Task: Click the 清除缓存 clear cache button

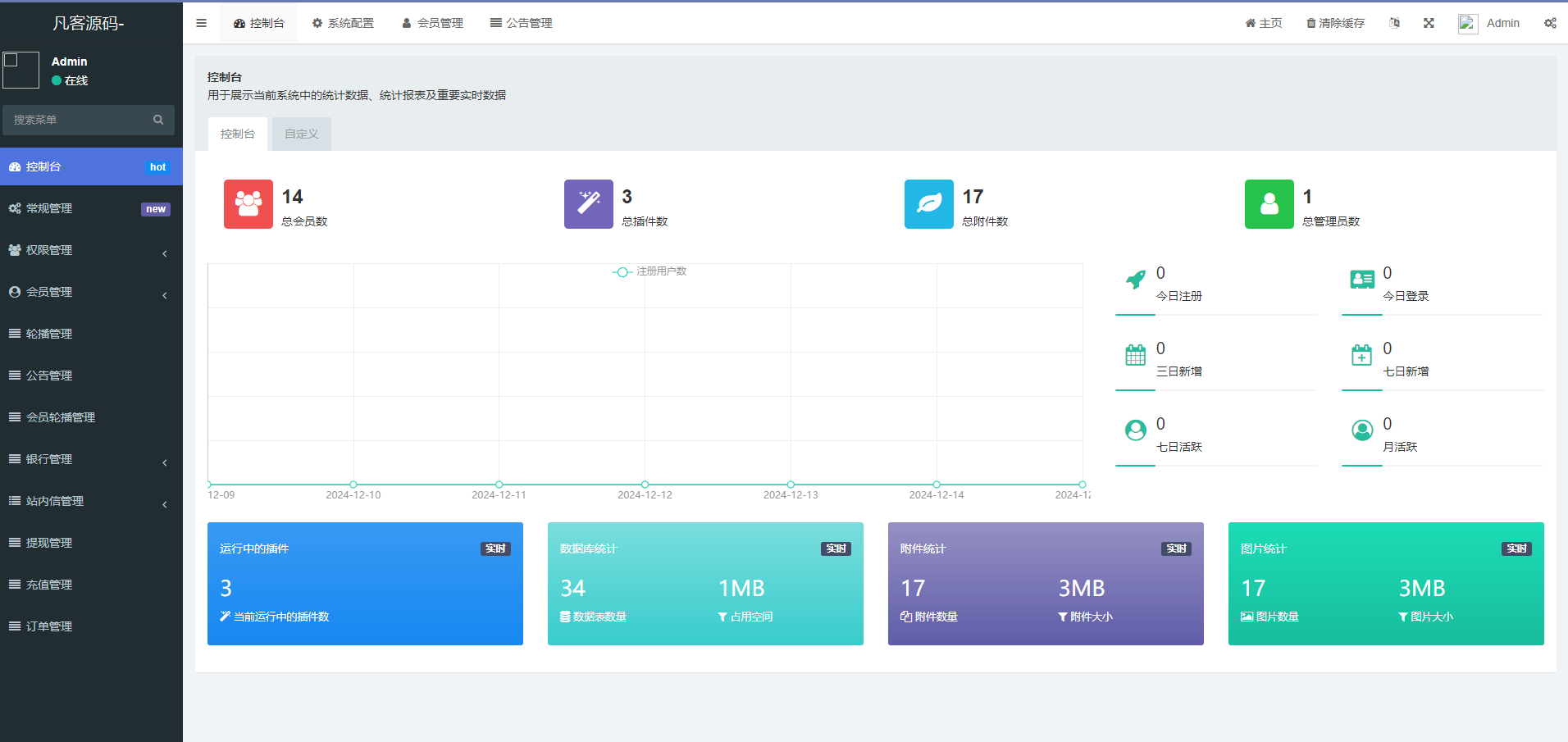Action: [x=1335, y=23]
